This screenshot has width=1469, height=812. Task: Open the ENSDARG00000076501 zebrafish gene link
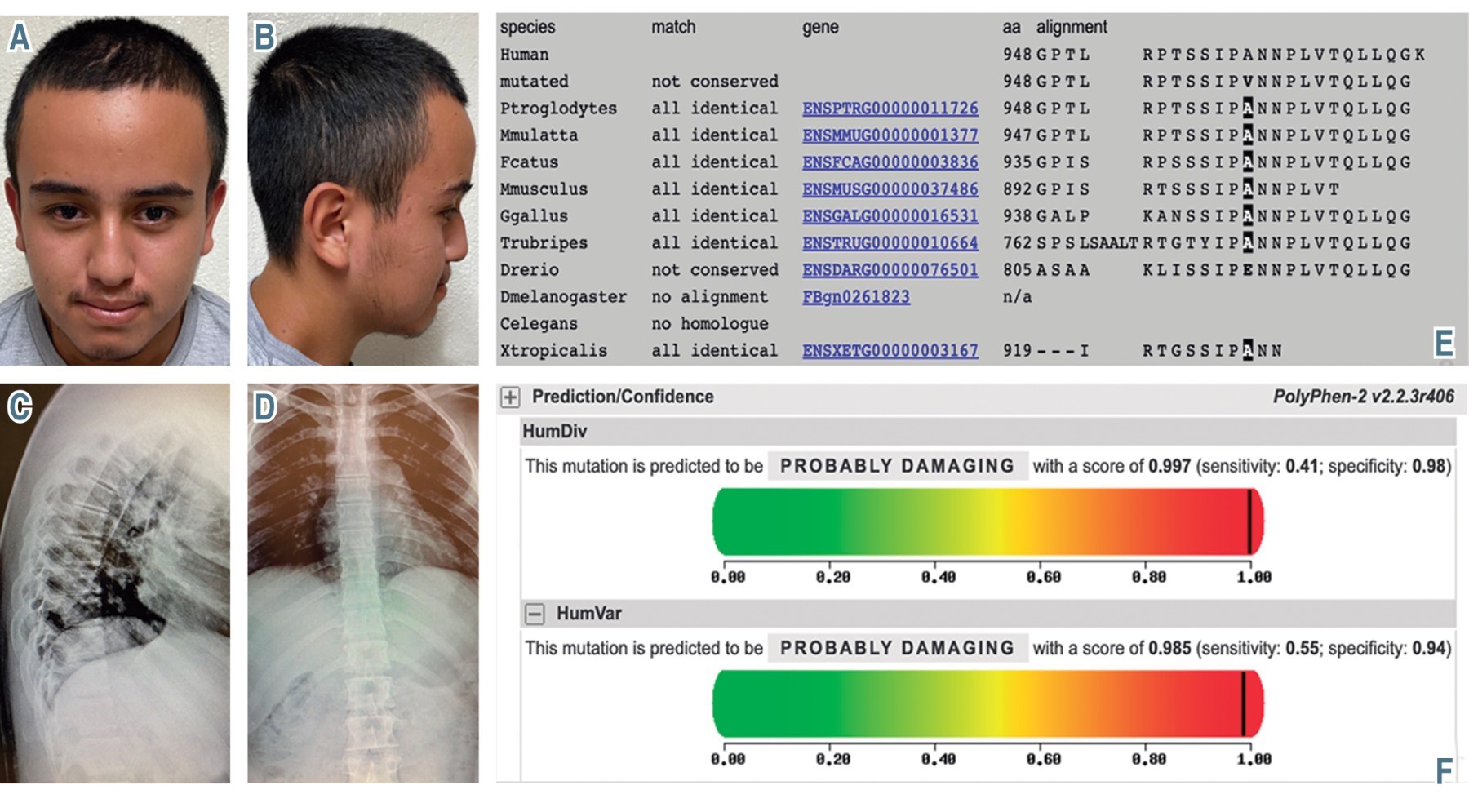890,270
